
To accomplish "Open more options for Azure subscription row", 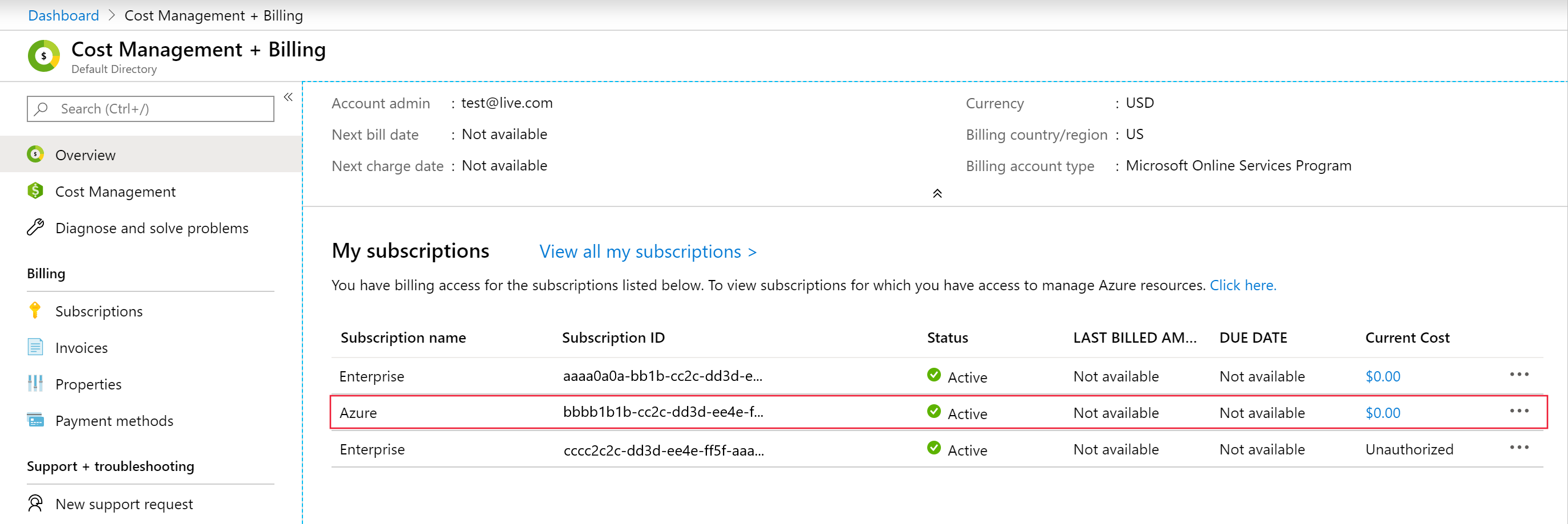I will click(x=1519, y=412).
